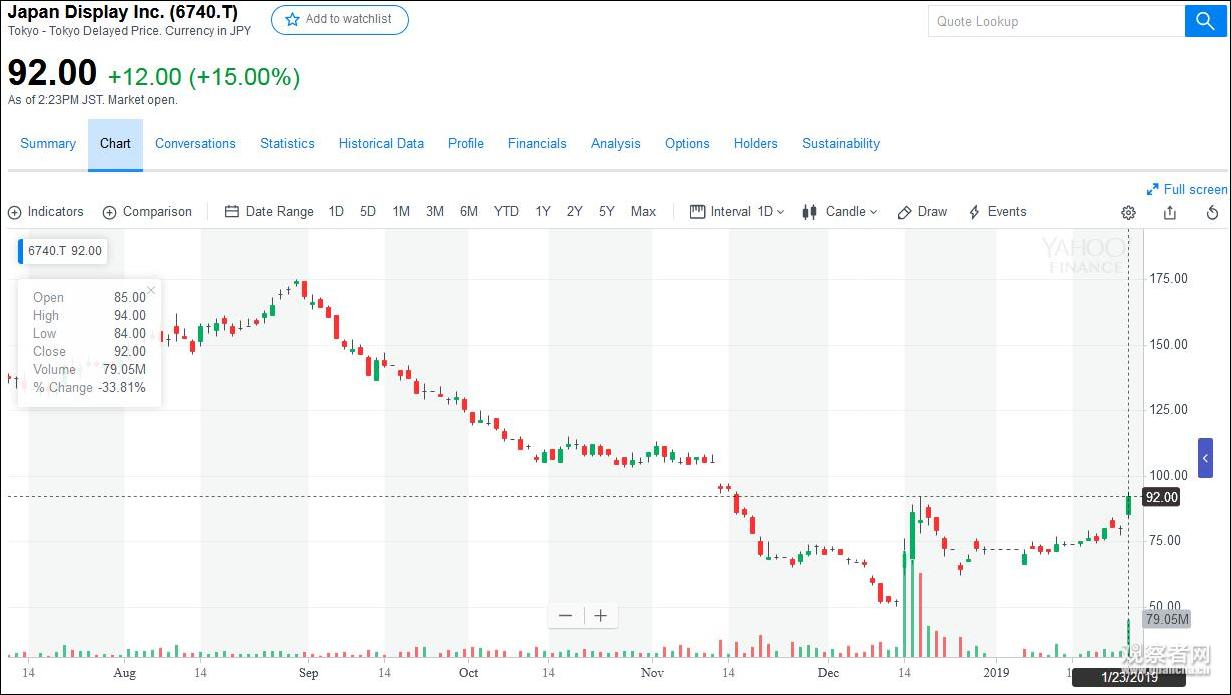The height and width of the screenshot is (695, 1231).
Task: Click the 6740.T 92.00 series label
Action: (x=64, y=251)
